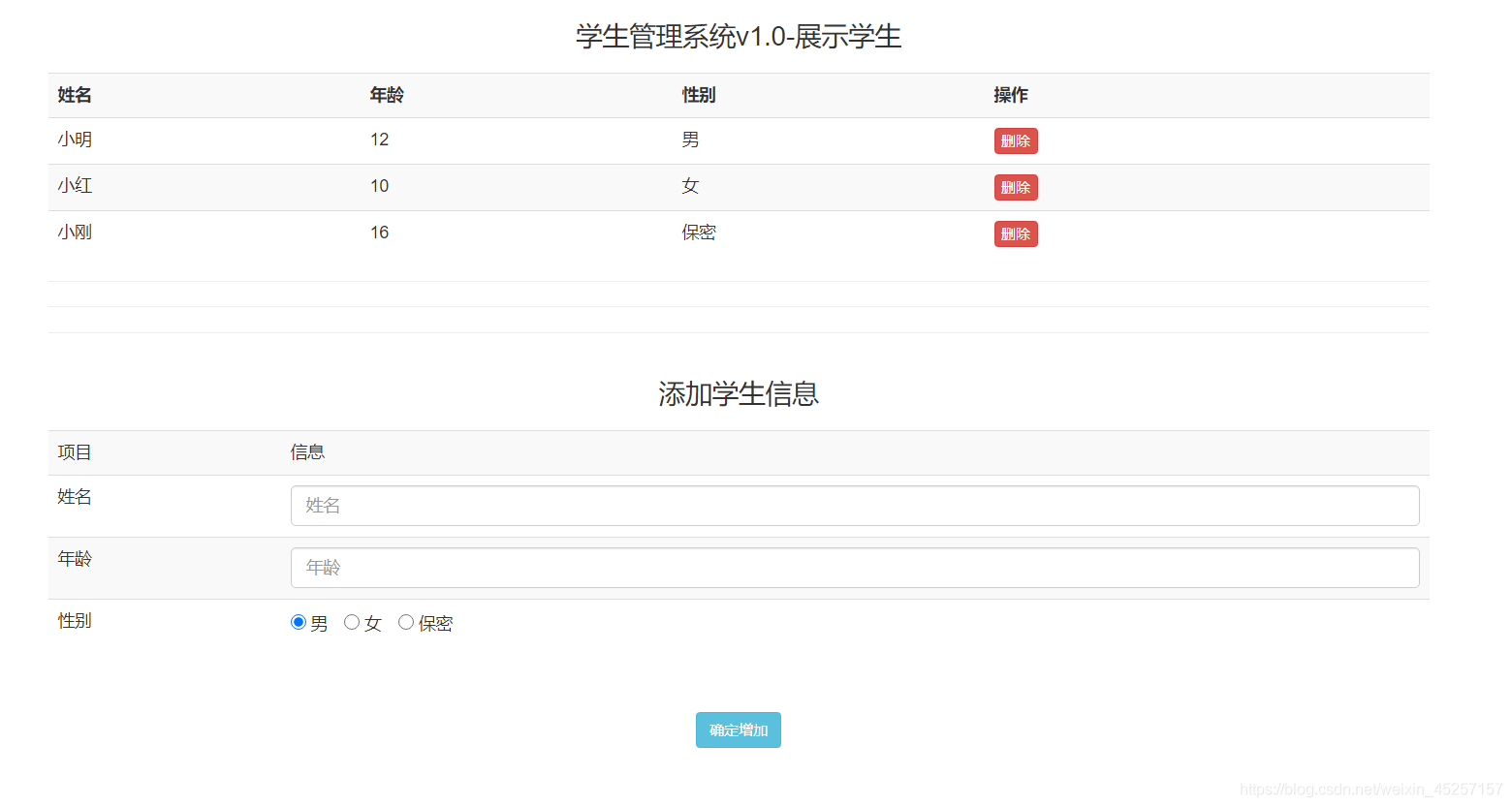
Task: Click the 姓名 column header
Action: [75, 95]
